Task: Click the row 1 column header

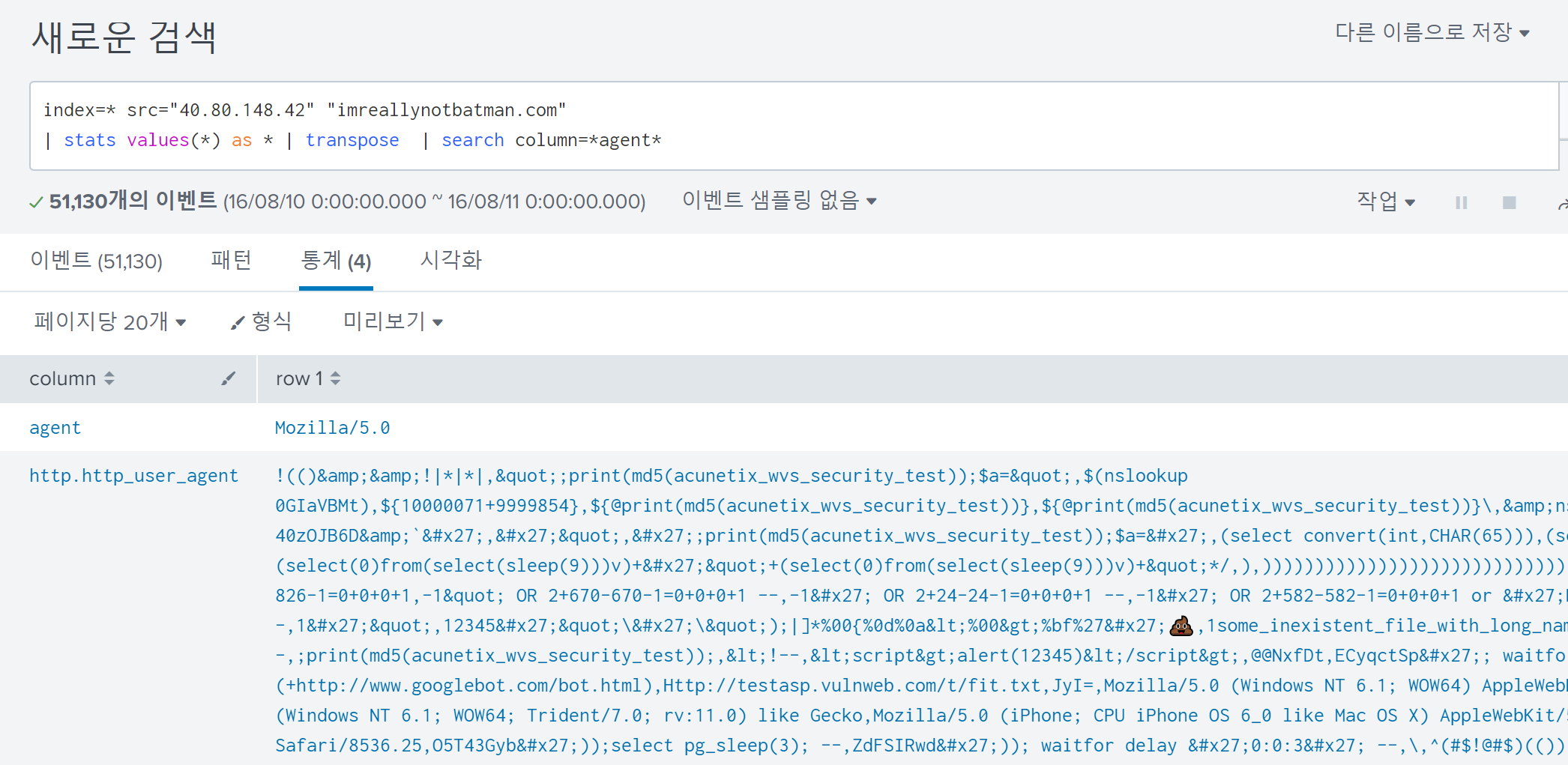Action: [299, 378]
